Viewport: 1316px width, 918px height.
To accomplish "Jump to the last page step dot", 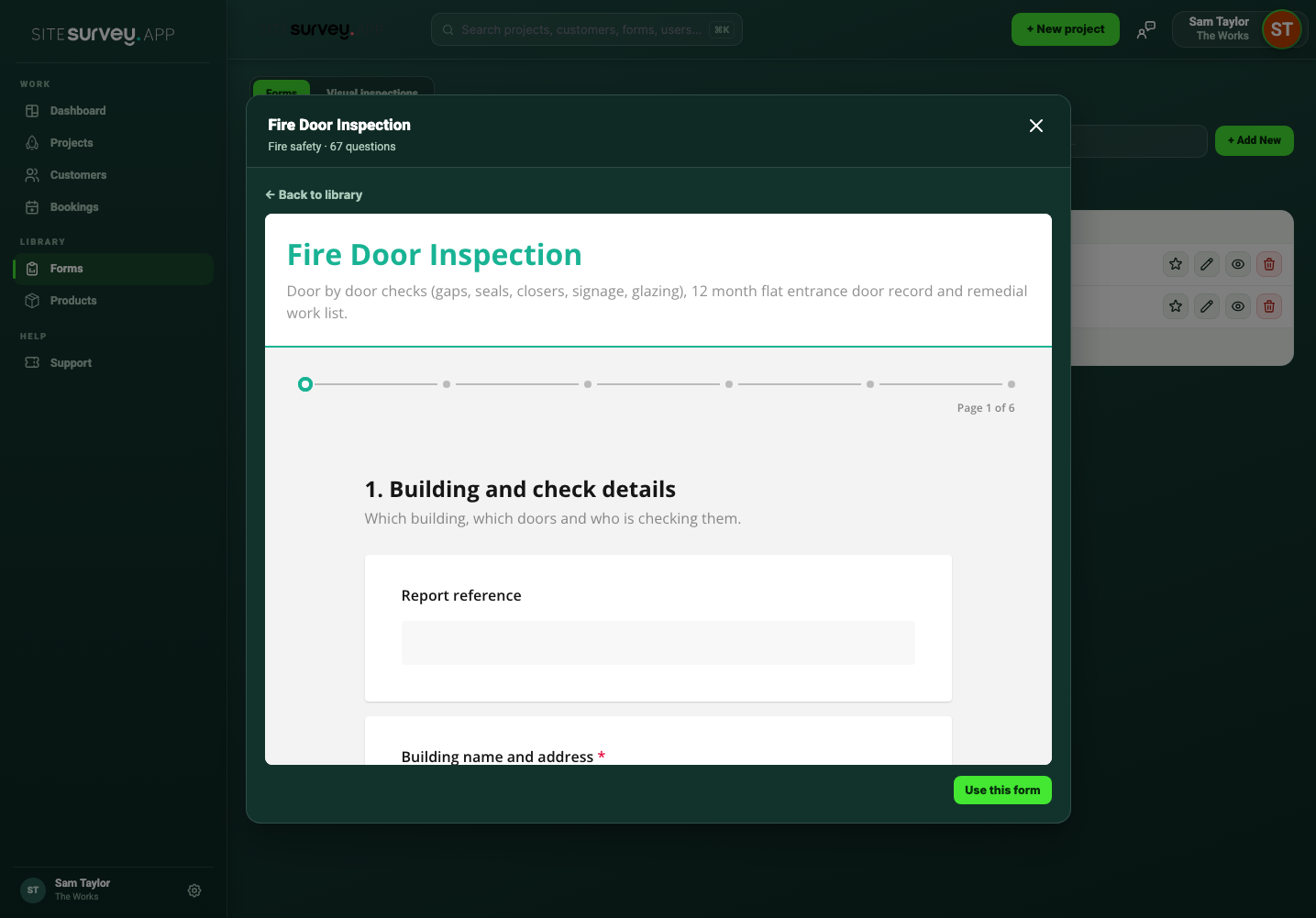I will coord(1012,384).
